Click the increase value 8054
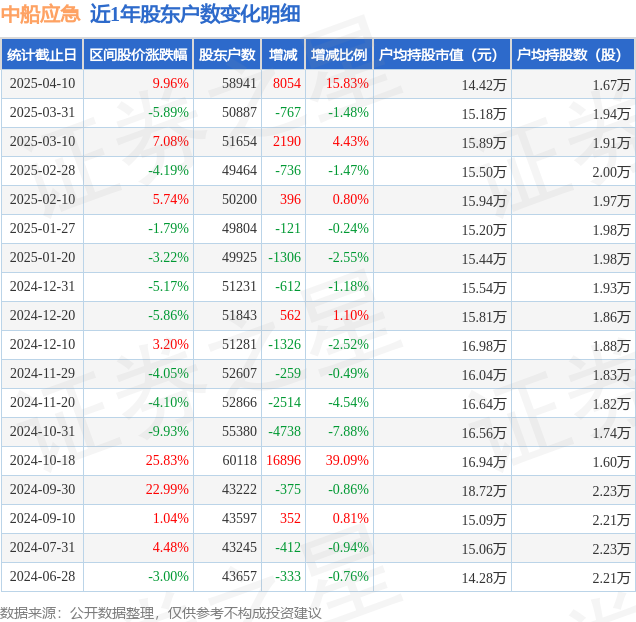Screen dimensions: 636x622 [287, 83]
